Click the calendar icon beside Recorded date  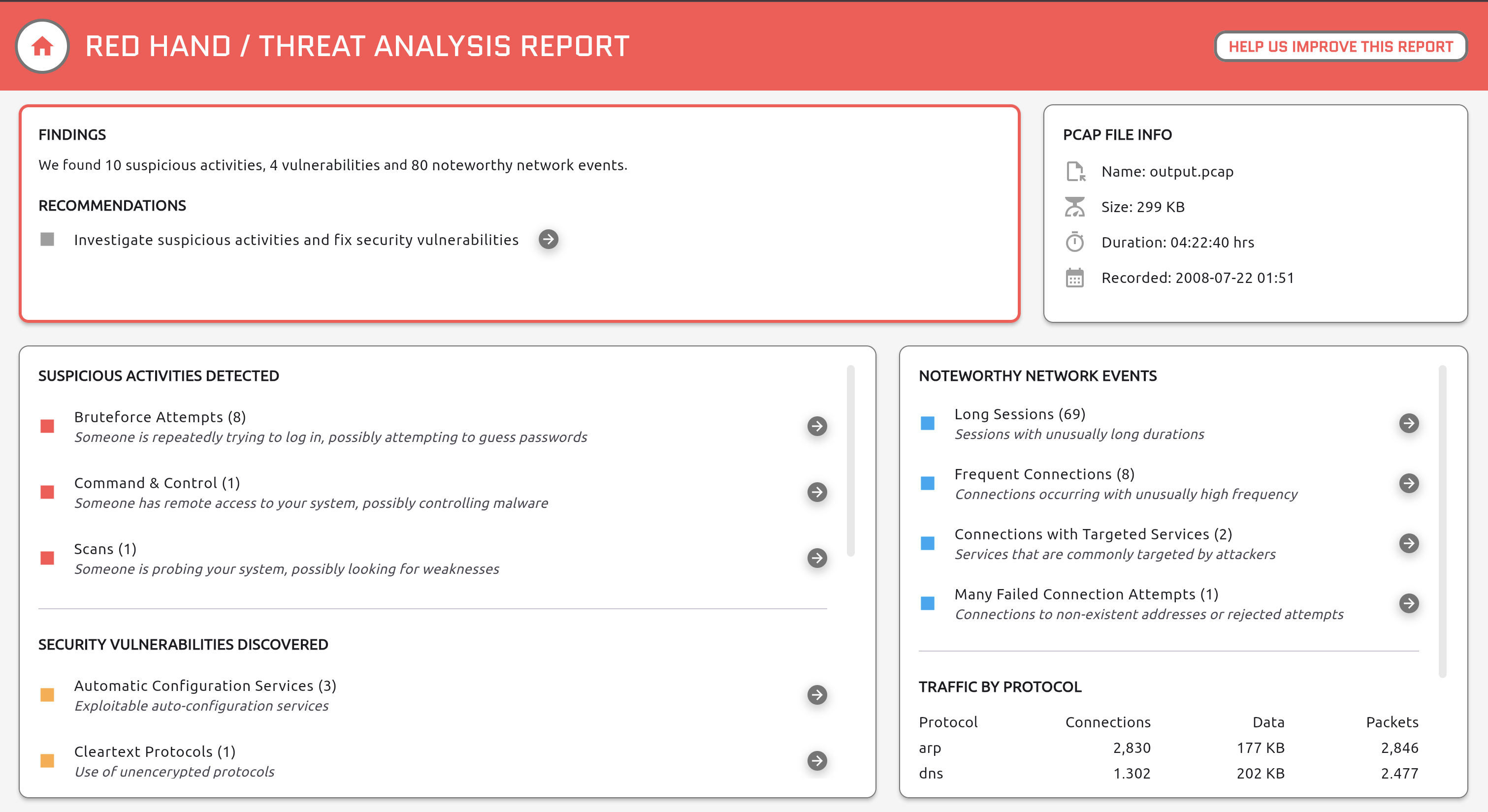(1074, 278)
